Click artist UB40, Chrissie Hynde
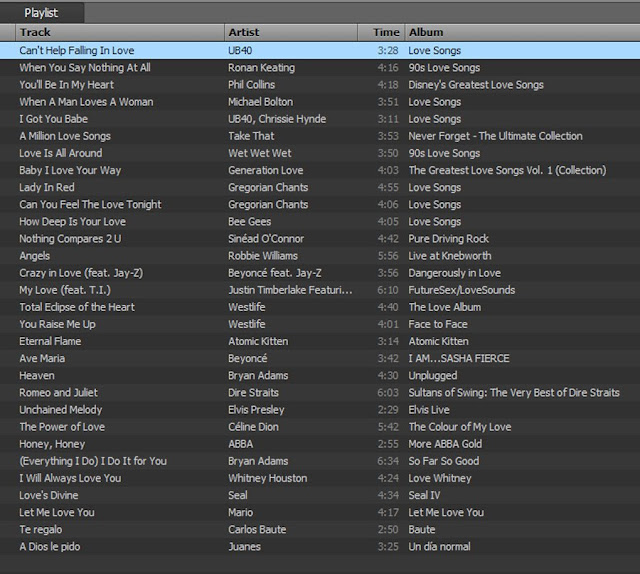 277,119
